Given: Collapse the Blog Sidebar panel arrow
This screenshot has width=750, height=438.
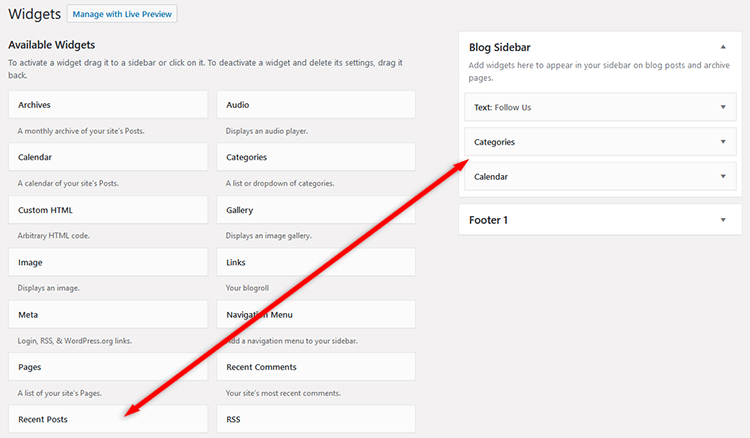Looking at the screenshot, I should tap(723, 47).
